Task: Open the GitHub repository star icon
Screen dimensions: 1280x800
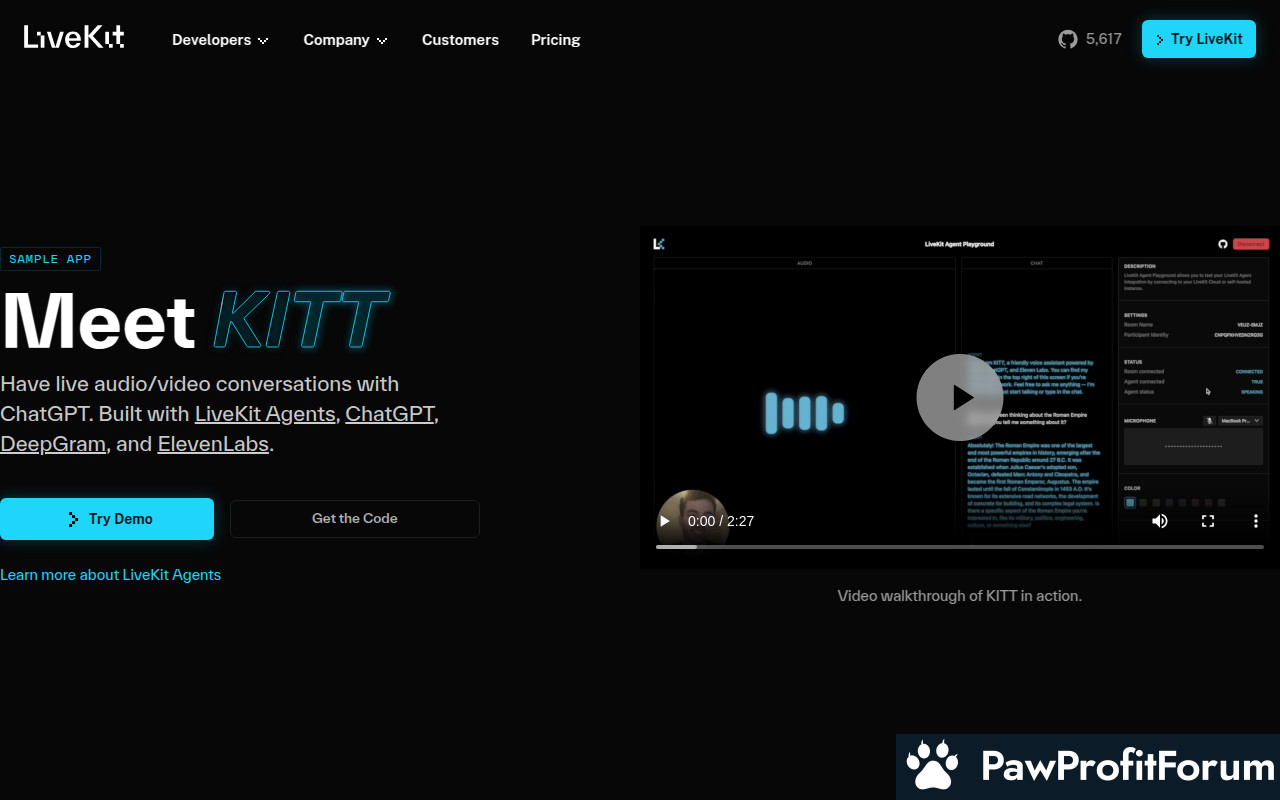Action: point(1068,39)
